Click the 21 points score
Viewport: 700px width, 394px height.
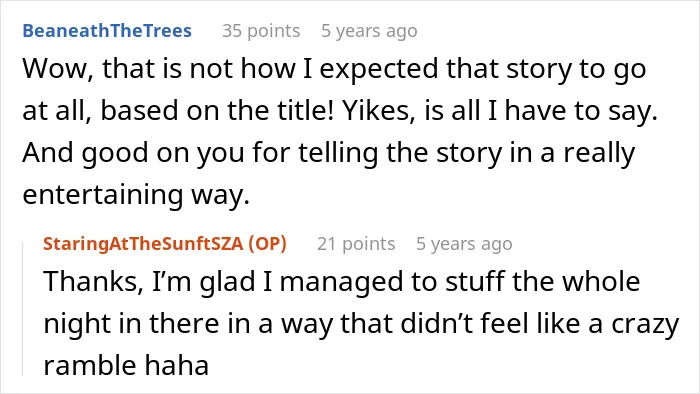(356, 244)
